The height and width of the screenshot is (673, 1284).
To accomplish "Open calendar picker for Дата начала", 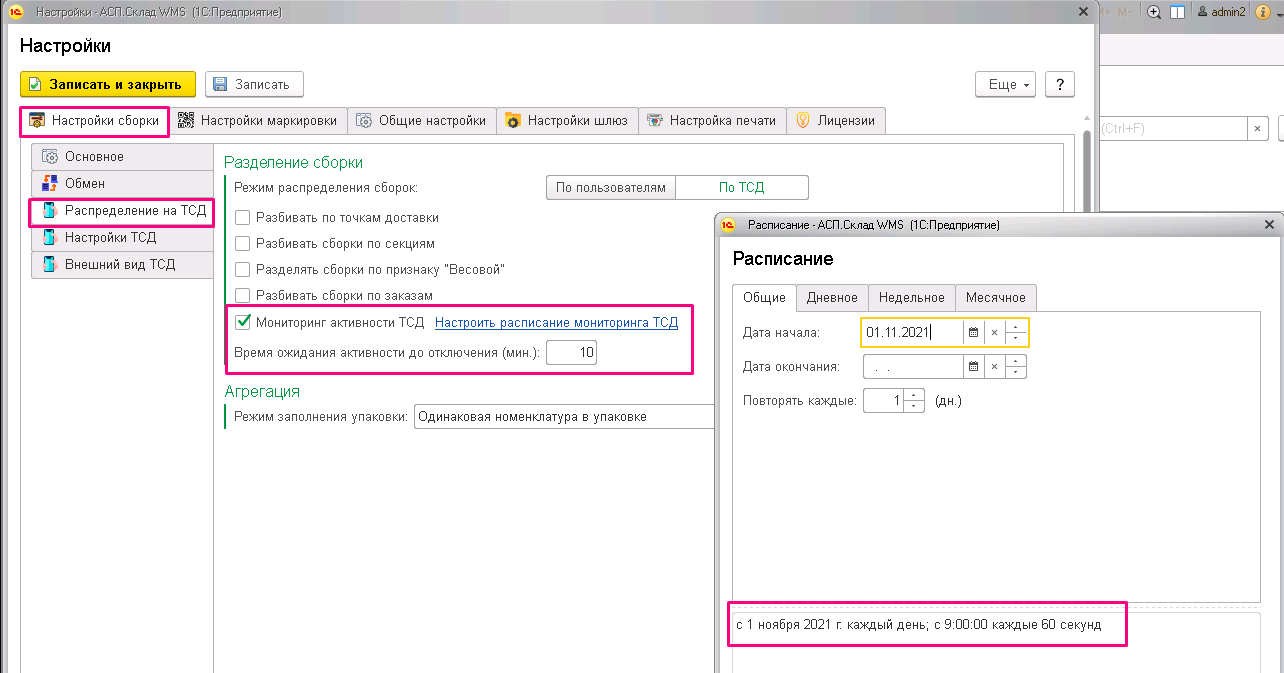I will click(x=973, y=332).
